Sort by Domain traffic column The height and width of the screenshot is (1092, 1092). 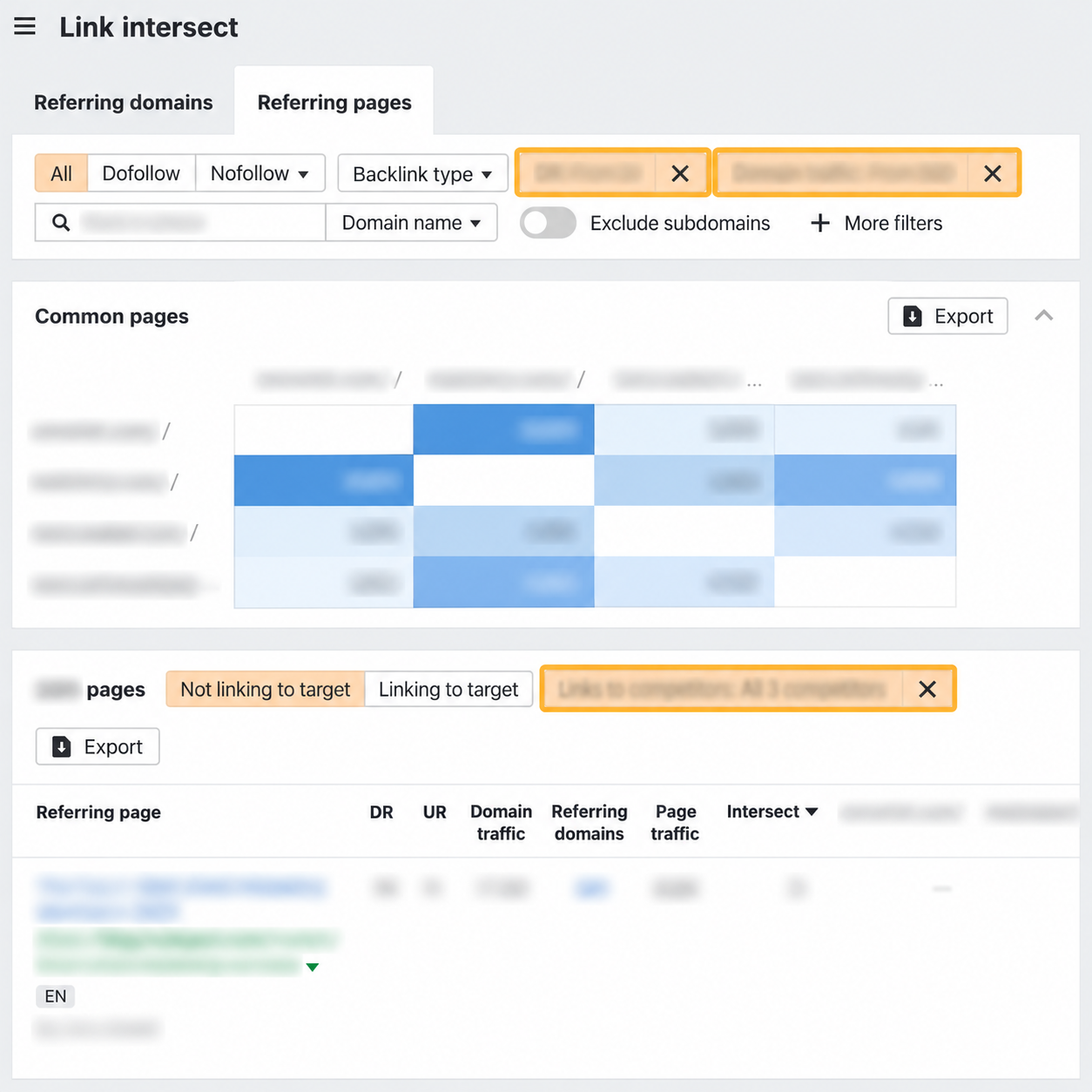pyautogui.click(x=501, y=822)
